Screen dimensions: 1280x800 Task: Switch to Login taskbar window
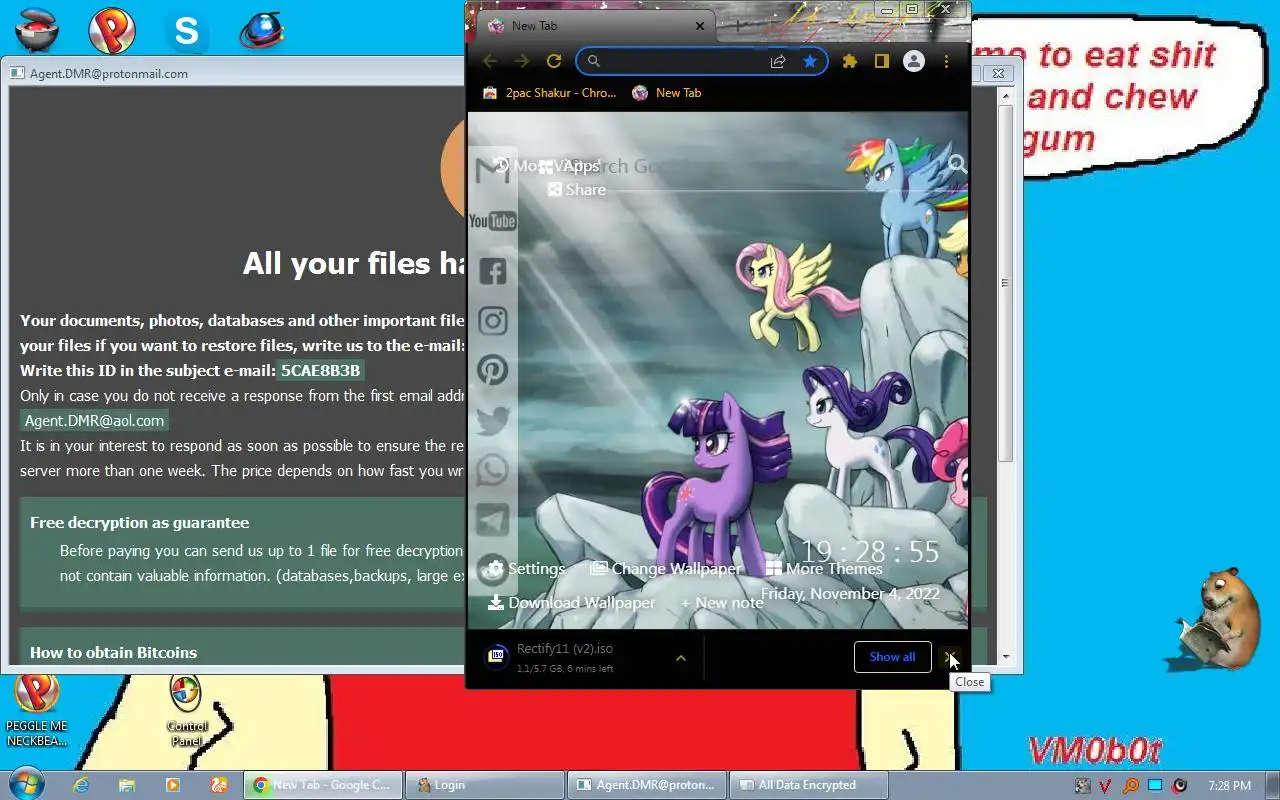485,785
